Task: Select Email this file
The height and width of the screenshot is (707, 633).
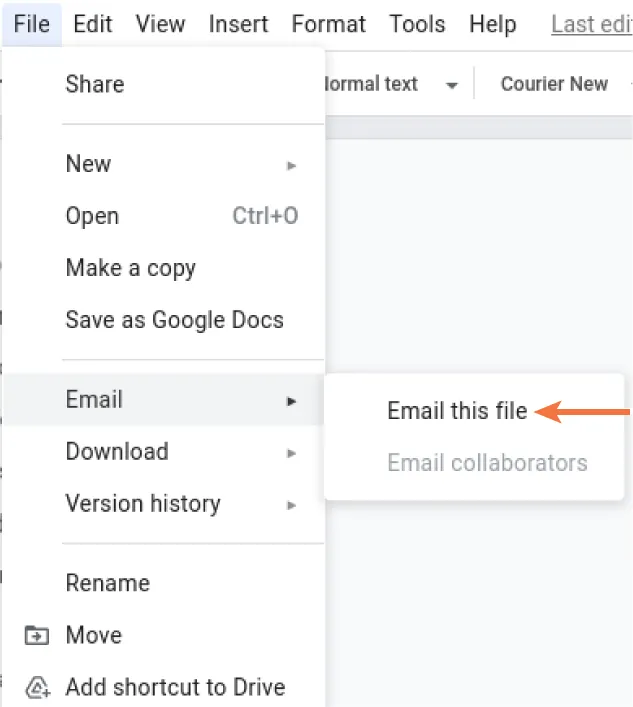Action: (457, 411)
